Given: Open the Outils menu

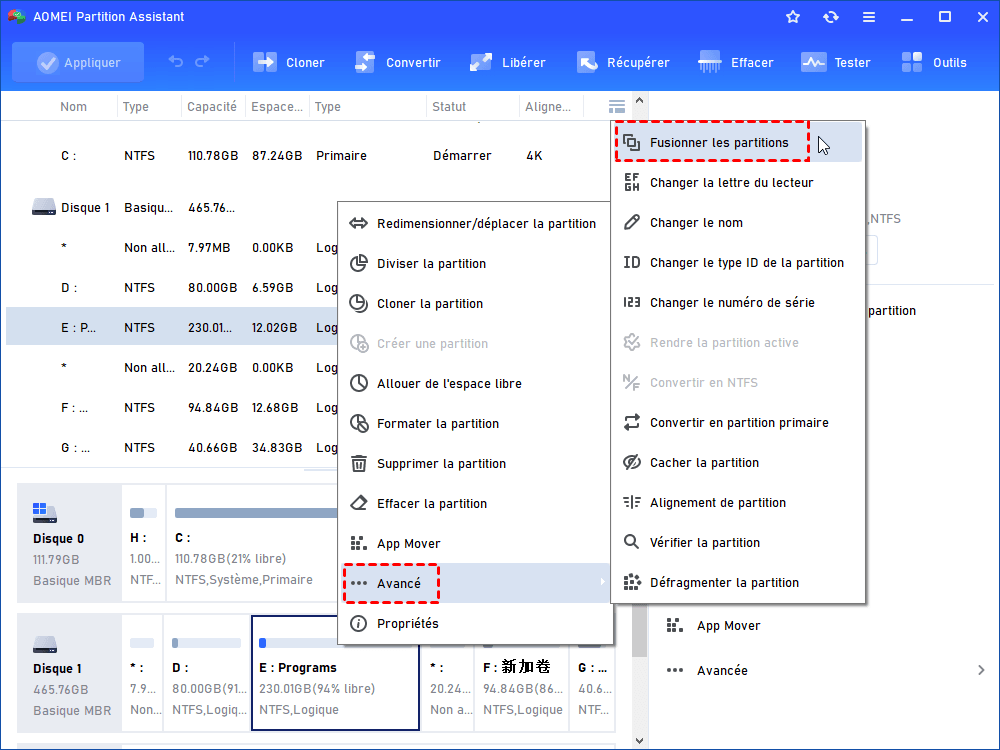Looking at the screenshot, I should pyautogui.click(x=934, y=62).
